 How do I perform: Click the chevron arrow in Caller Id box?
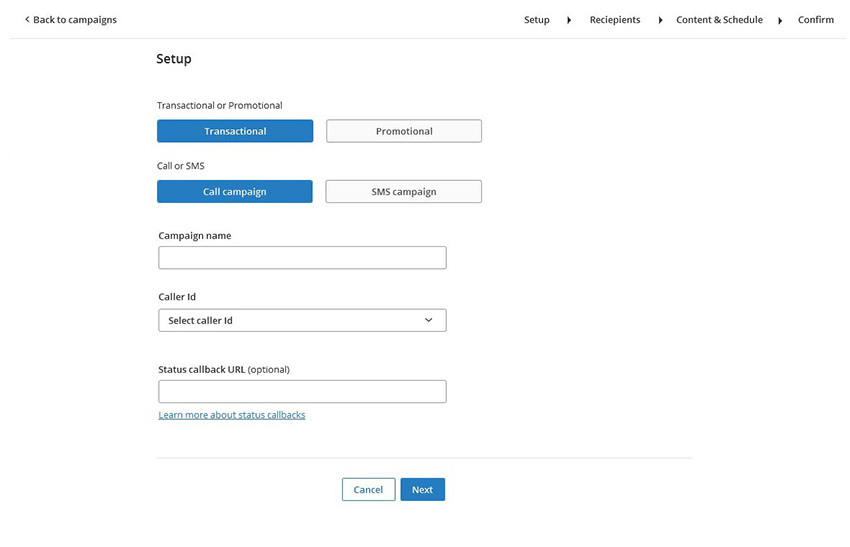point(429,320)
